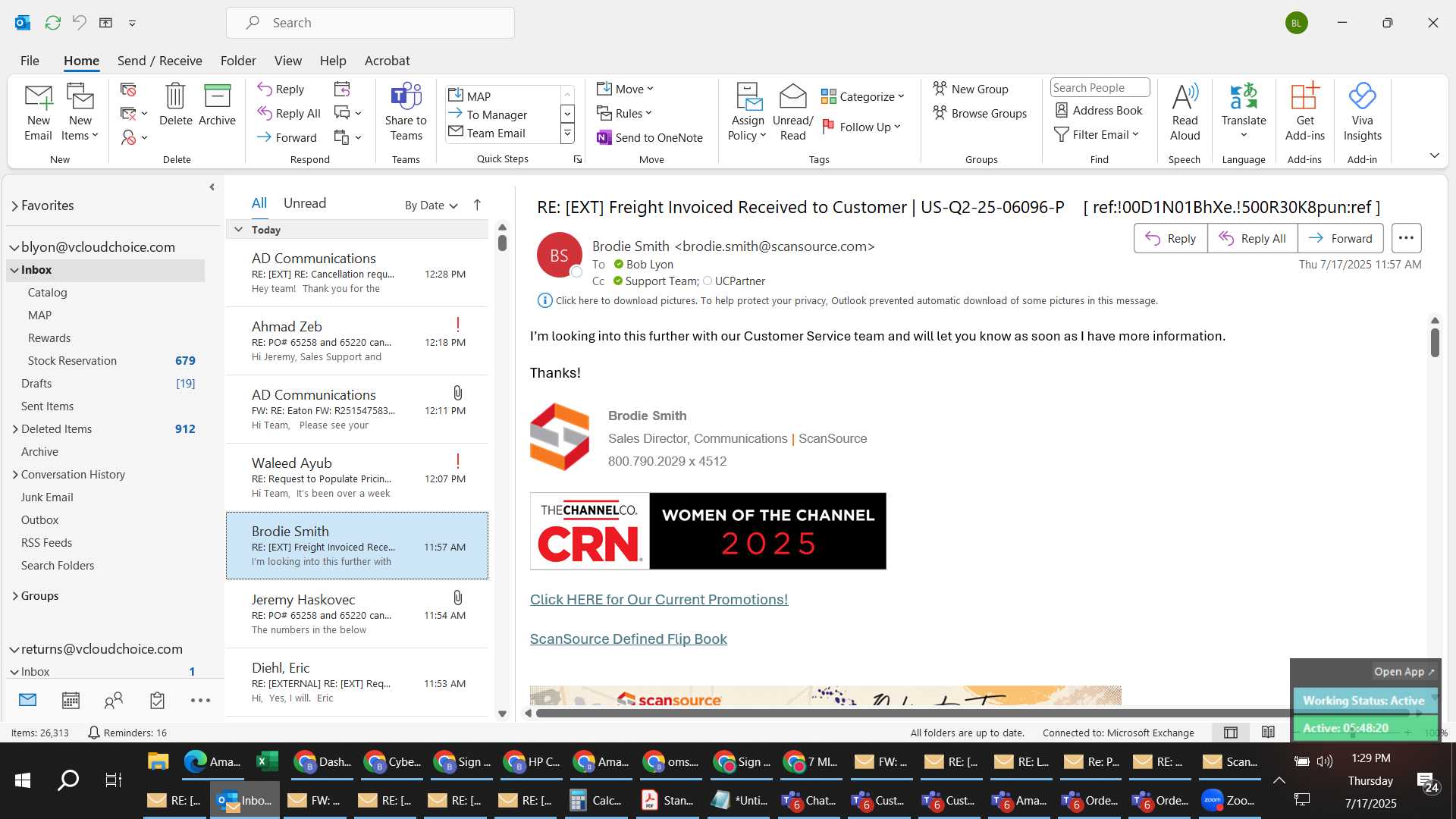The image size is (1456, 819).
Task: Click Forward button in reading pane
Action: point(1341,238)
